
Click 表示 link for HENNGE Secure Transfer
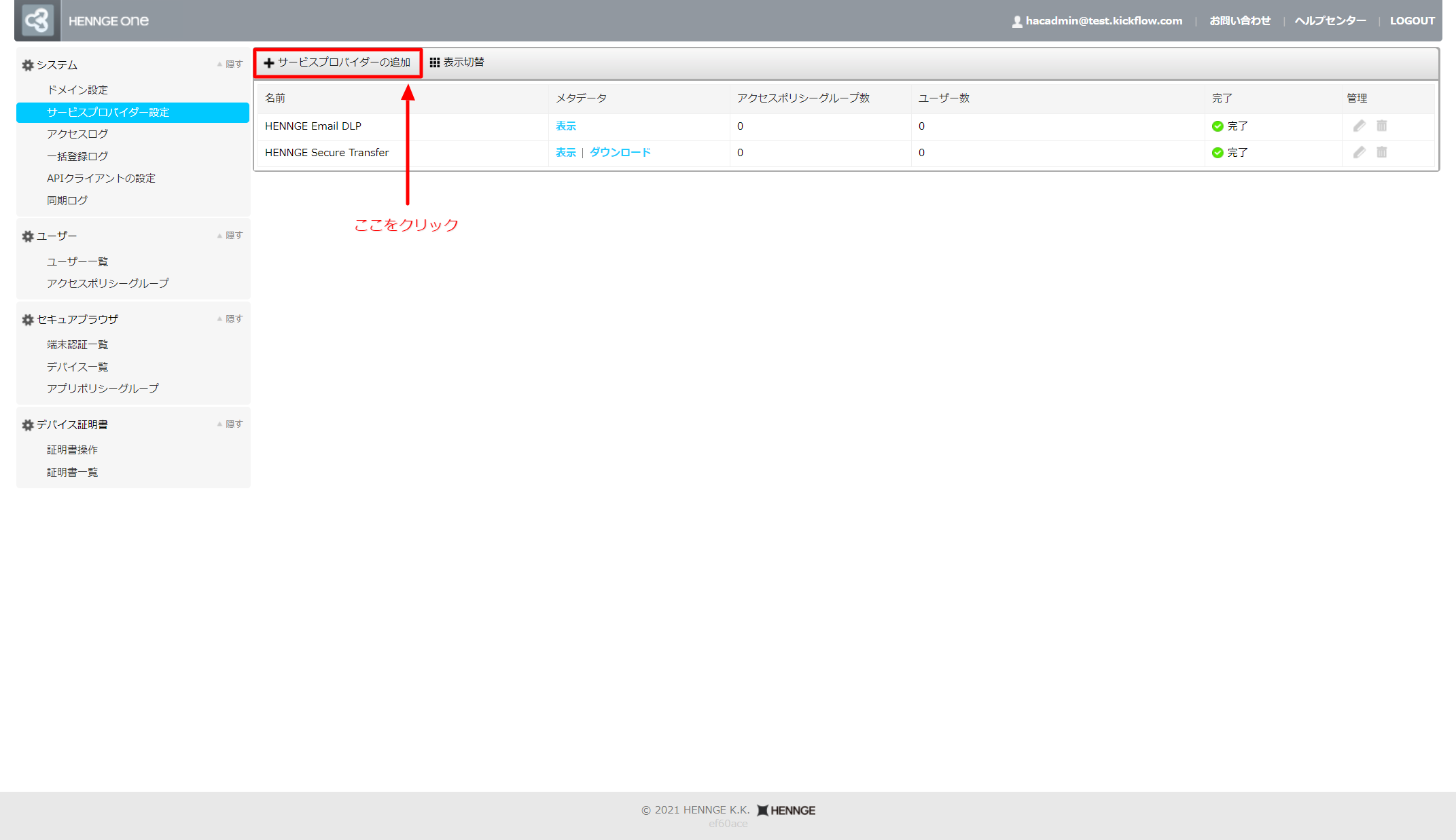coord(566,152)
